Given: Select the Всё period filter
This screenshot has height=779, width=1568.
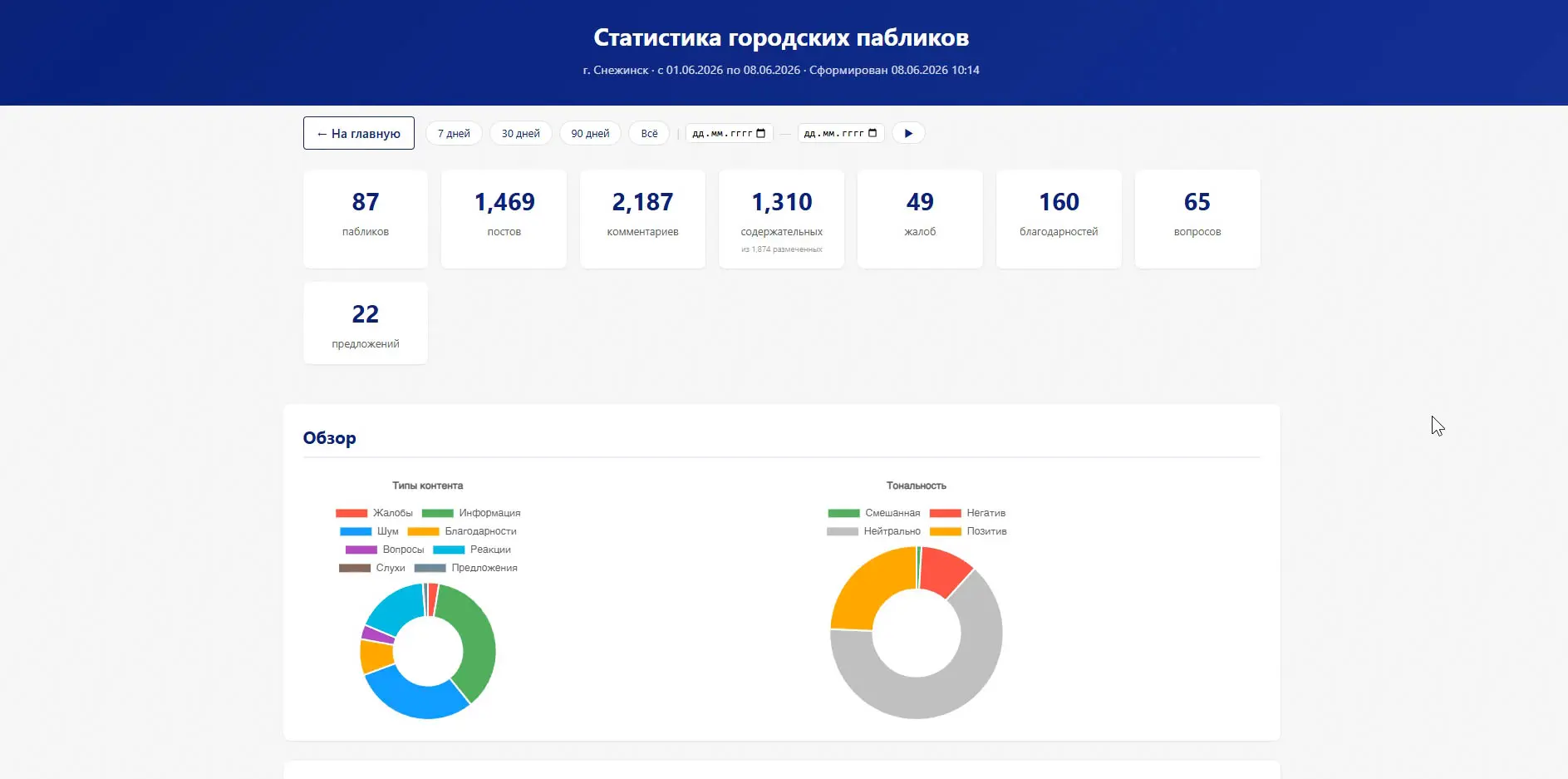Looking at the screenshot, I should point(649,133).
